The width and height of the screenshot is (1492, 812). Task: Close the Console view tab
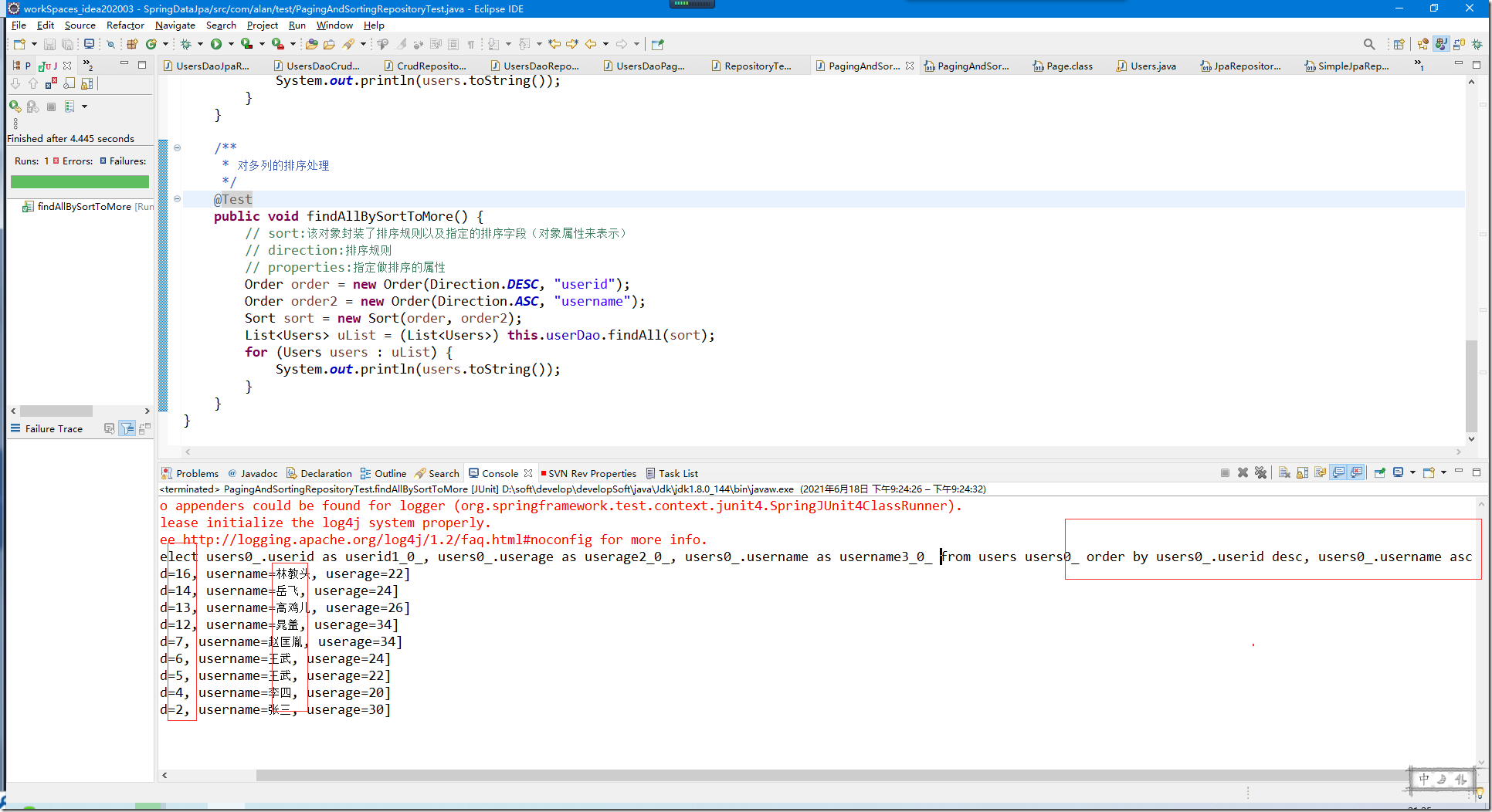528,473
